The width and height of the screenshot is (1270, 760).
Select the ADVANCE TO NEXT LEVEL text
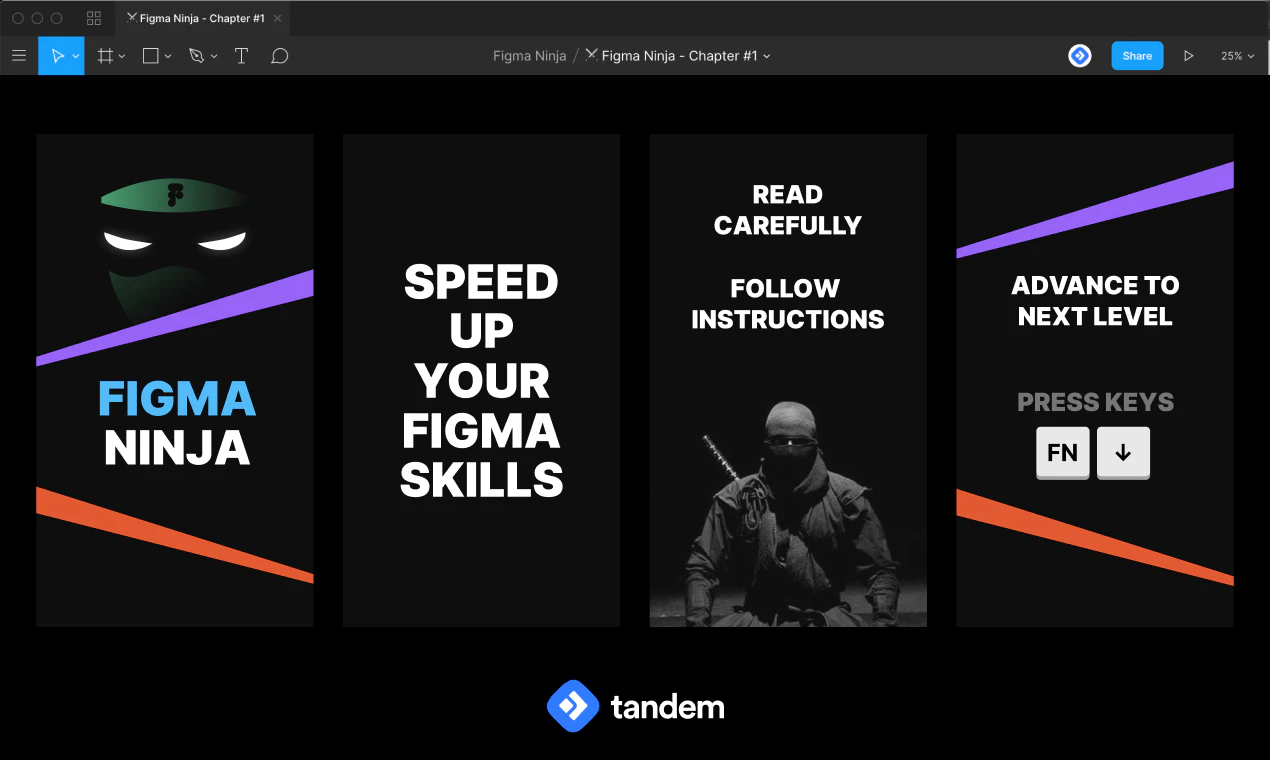pos(1095,301)
